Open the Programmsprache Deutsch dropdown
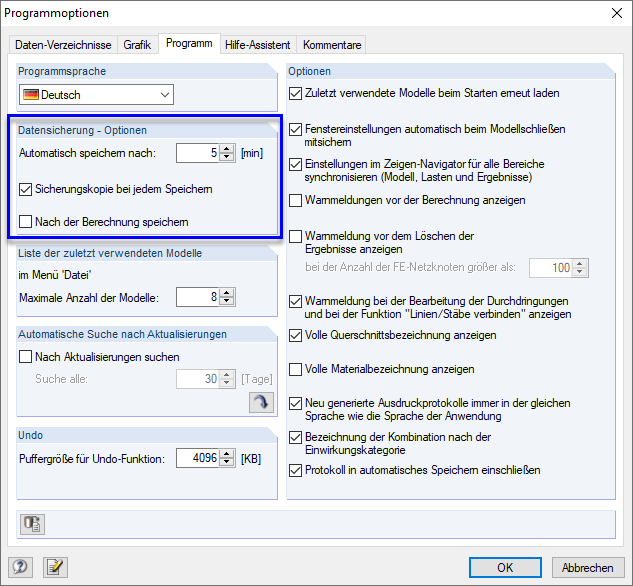The height and width of the screenshot is (586, 633). point(96,94)
